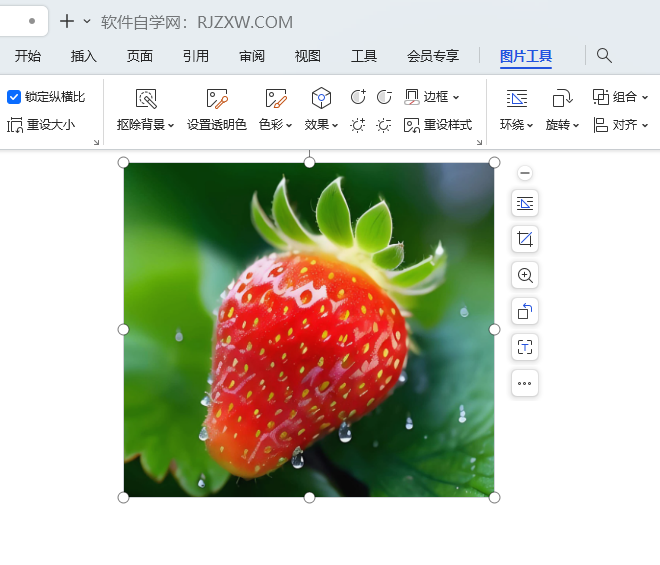The width and height of the screenshot is (660, 565).
Task: Click the top-center resize handle of image
Action: click(309, 163)
